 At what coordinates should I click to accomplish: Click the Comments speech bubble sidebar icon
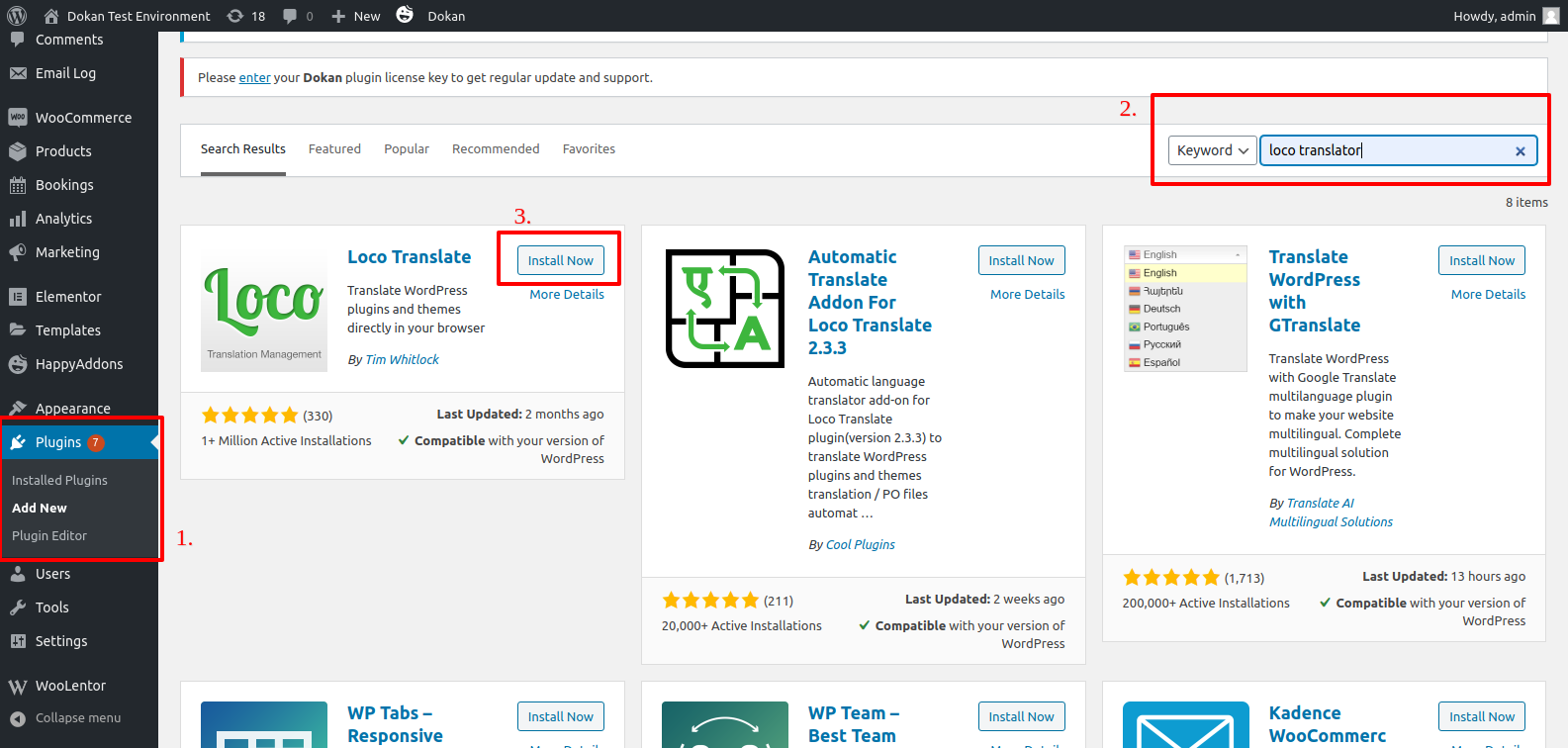(18, 40)
